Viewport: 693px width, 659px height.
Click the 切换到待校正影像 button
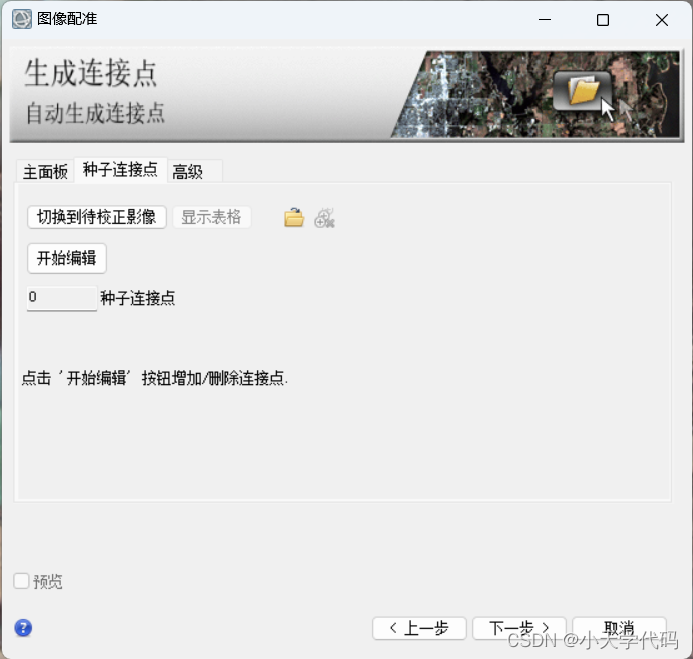(x=97, y=217)
